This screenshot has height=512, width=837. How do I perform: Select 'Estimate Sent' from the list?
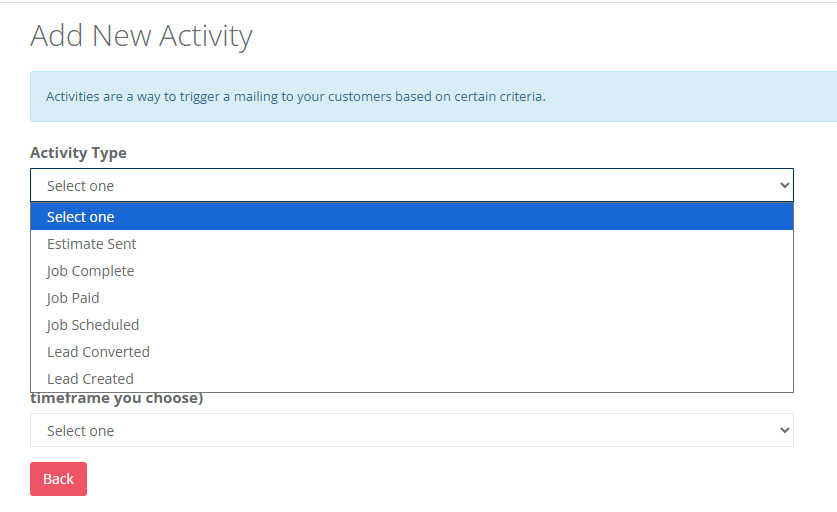pyautogui.click(x=92, y=244)
